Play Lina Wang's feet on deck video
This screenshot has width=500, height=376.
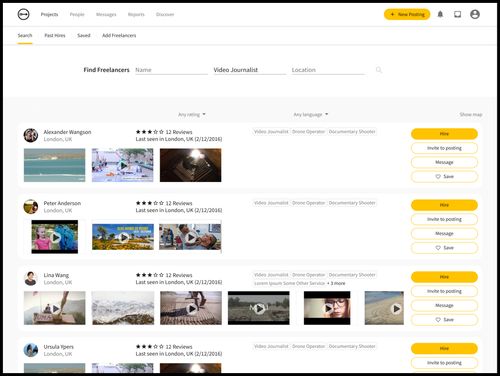click(191, 308)
